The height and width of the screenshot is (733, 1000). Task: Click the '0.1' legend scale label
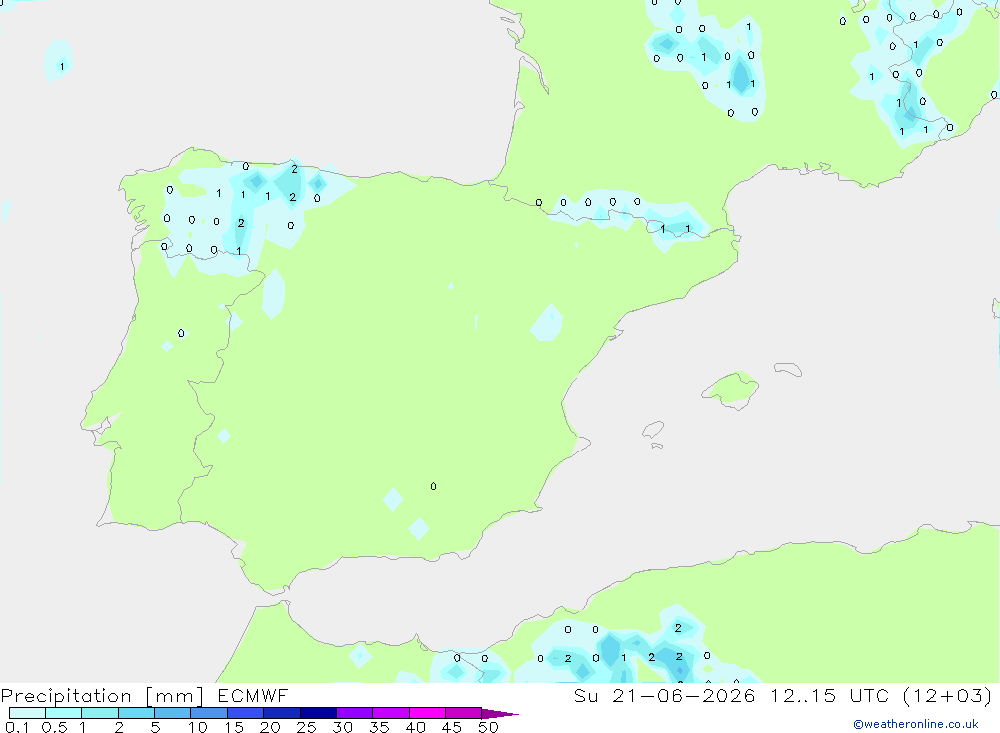pyautogui.click(x=17, y=727)
